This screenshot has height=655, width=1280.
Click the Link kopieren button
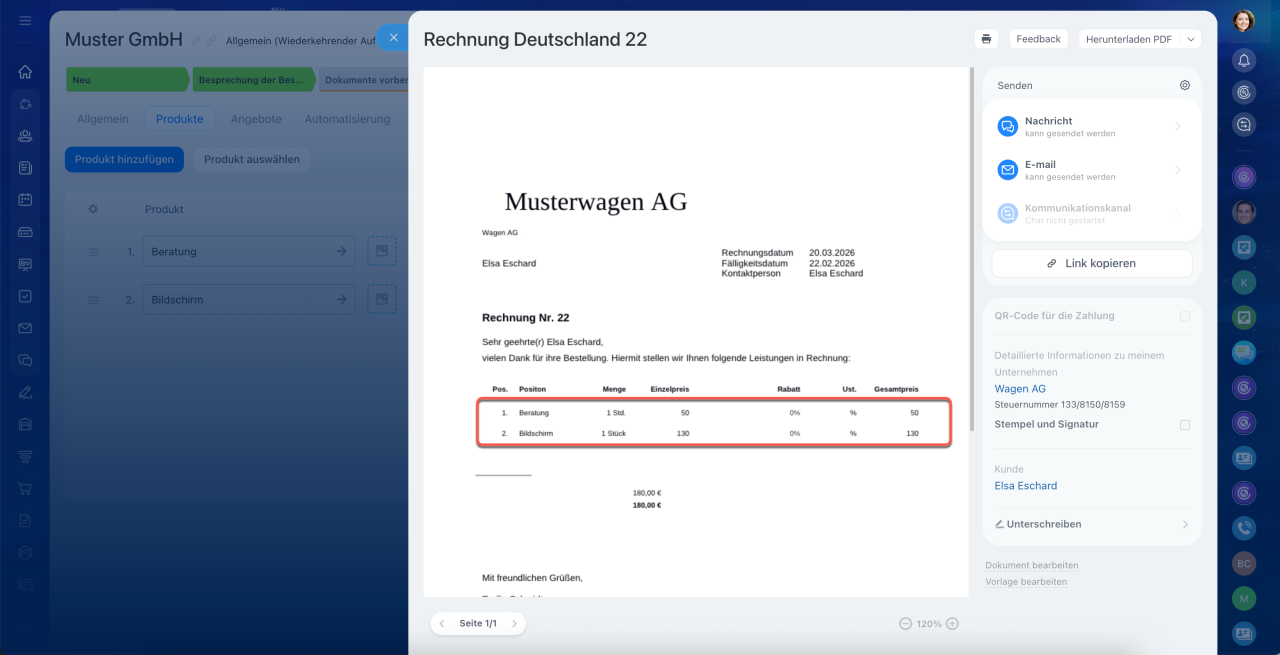tap(1091, 263)
